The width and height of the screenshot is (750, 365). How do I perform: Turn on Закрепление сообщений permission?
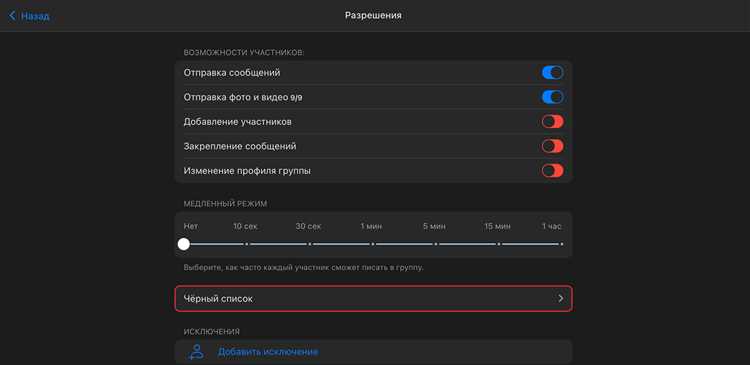coord(552,146)
